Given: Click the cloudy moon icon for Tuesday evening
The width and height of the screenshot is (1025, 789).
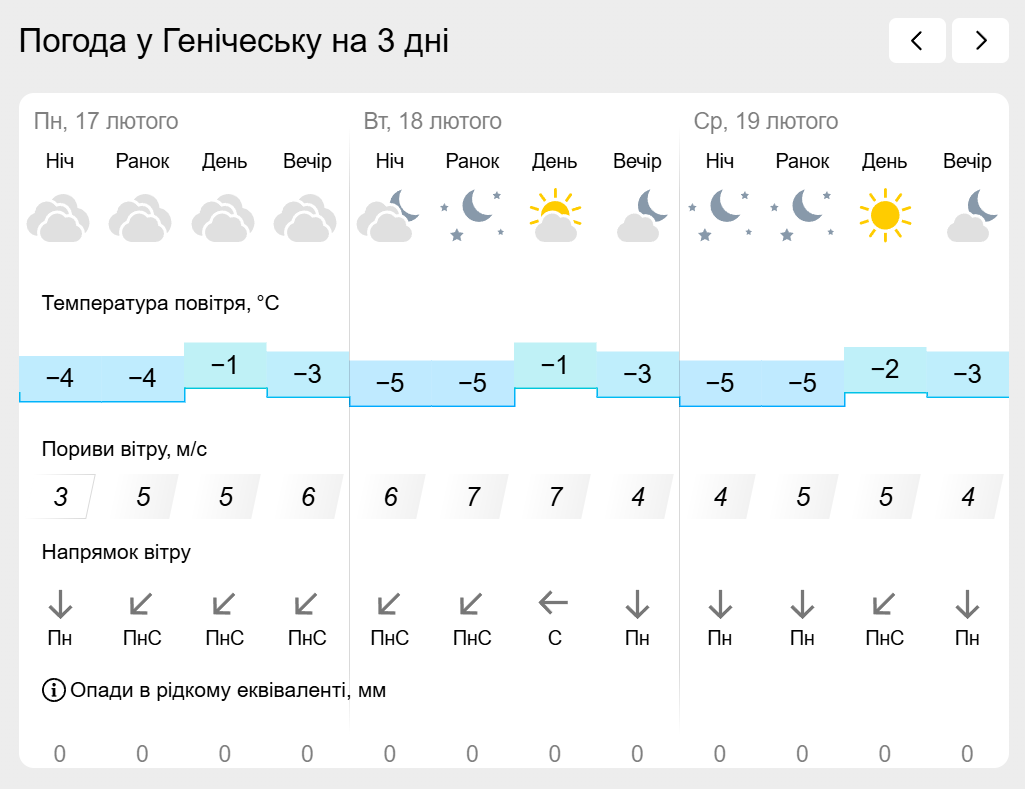Looking at the screenshot, I should (641, 215).
